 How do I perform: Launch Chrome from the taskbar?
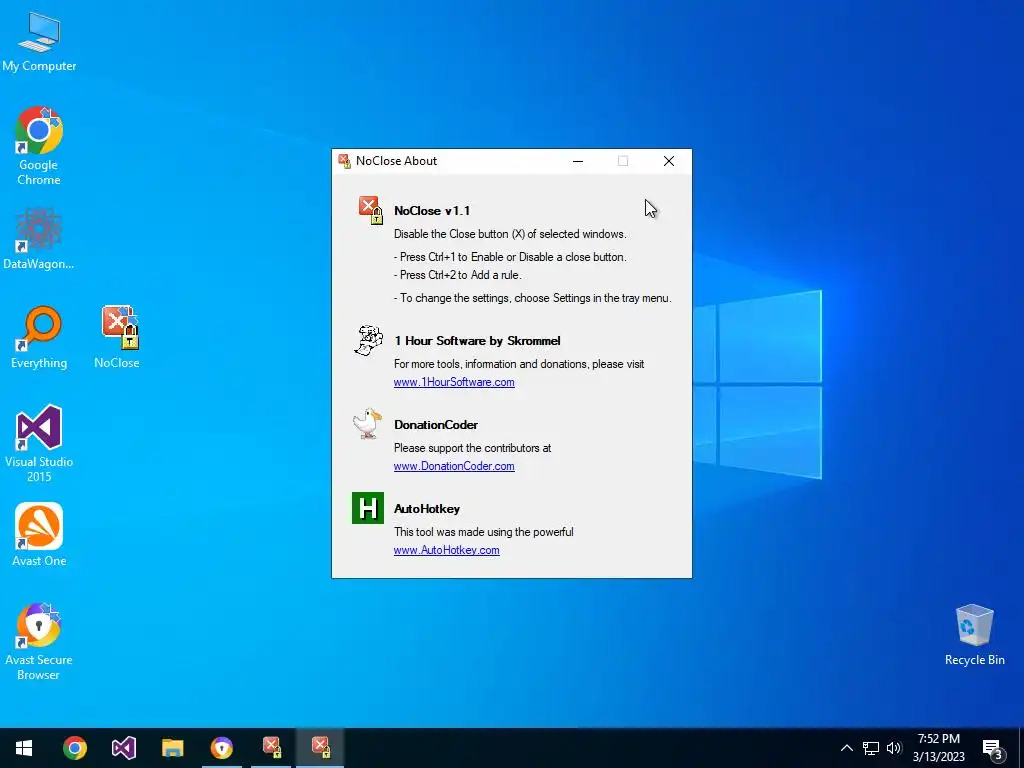[74, 748]
